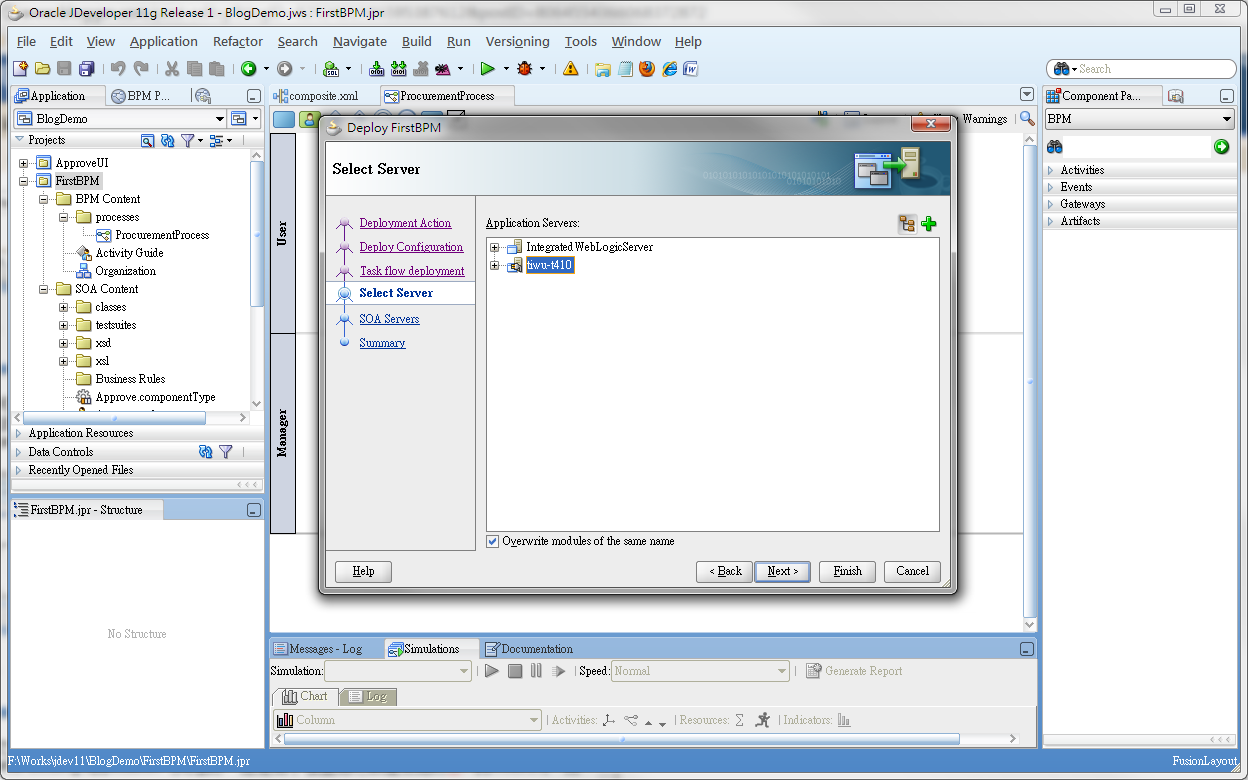Screen dimensions: 1248x780
Task: Expand the Activities palette section
Action: click(x=1051, y=170)
